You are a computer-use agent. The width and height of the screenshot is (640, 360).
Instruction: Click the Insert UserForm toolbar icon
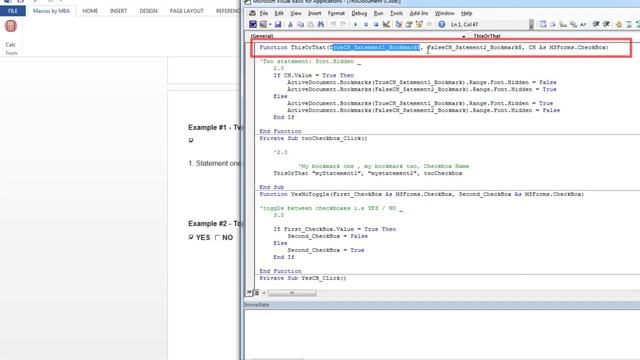coord(263,24)
